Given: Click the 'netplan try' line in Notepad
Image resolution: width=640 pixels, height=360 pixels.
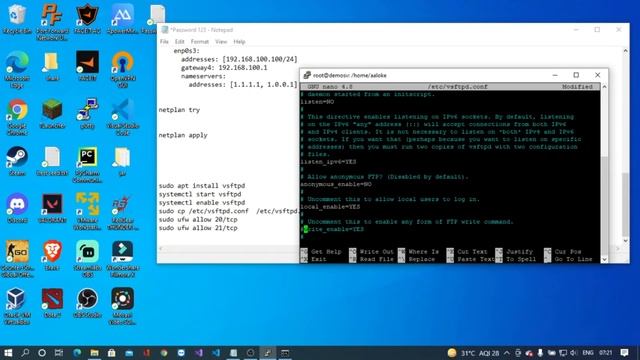Looking at the screenshot, I should (x=179, y=110).
